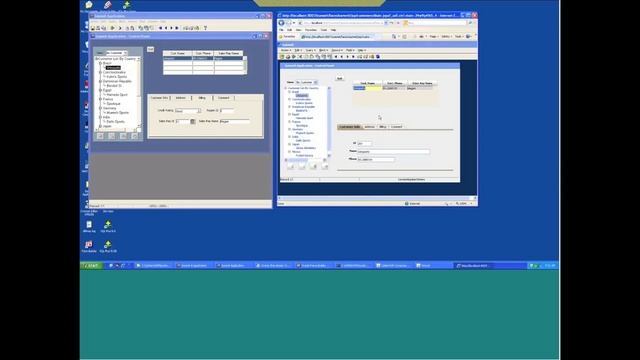The image size is (640, 360).
Task: Click the Name input field in the browser form
Action: (x=393, y=151)
